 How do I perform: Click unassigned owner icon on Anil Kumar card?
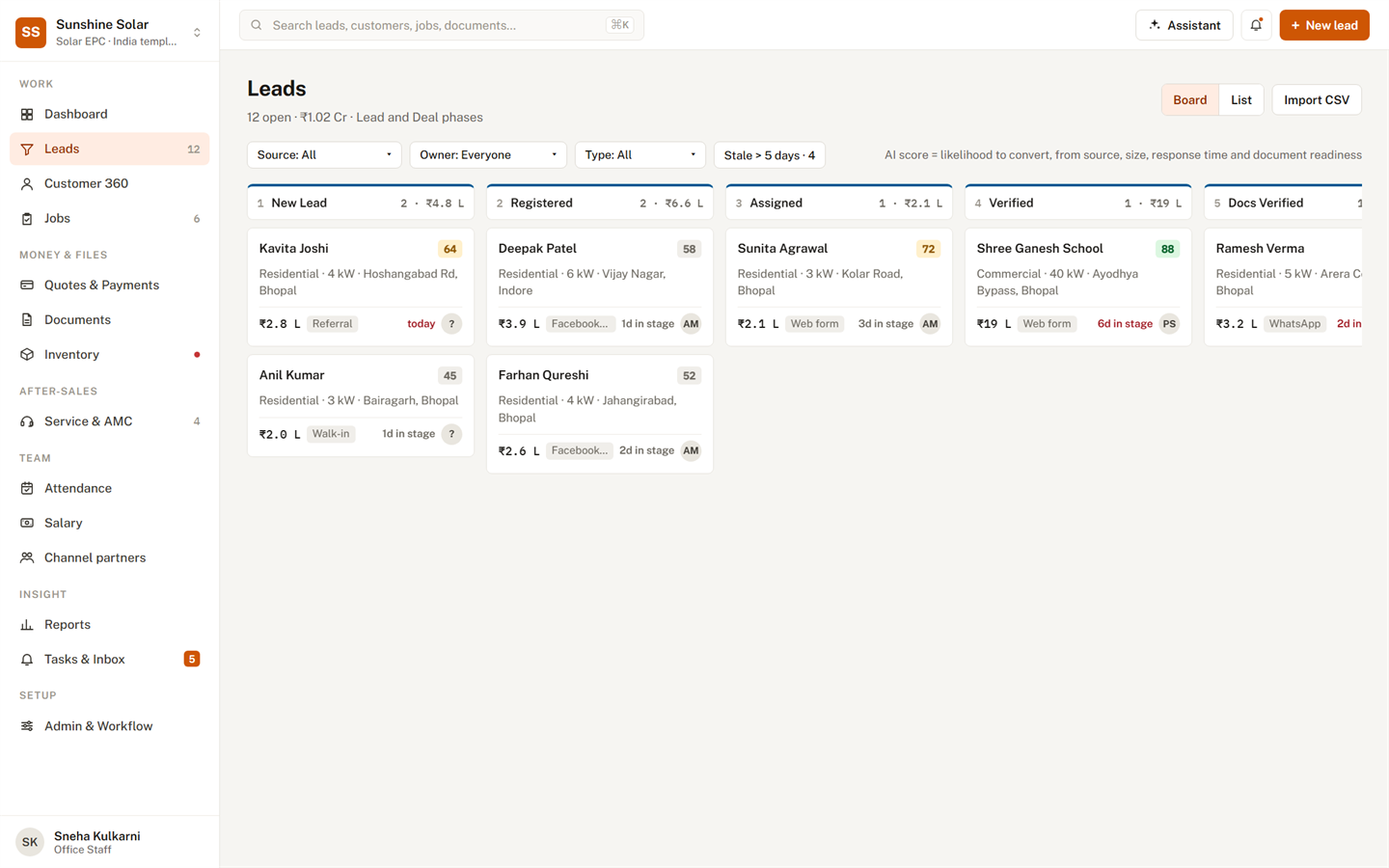pos(451,434)
